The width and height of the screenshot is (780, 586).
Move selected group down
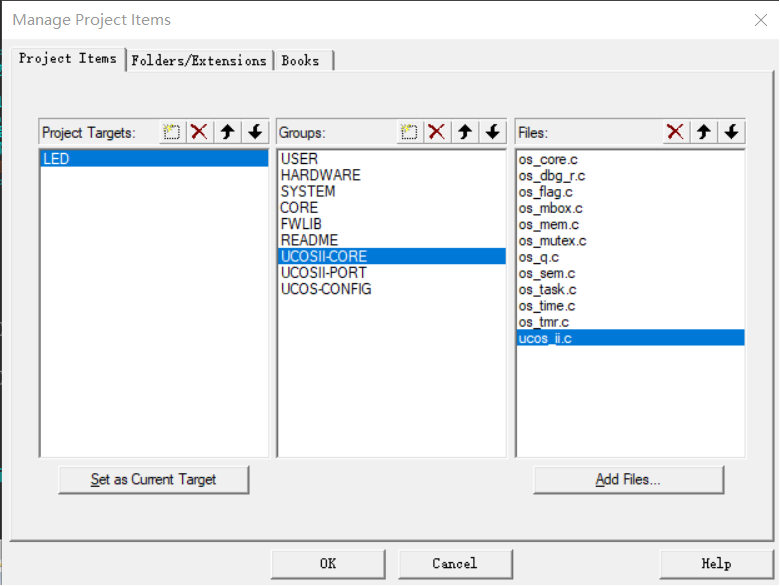(493, 132)
